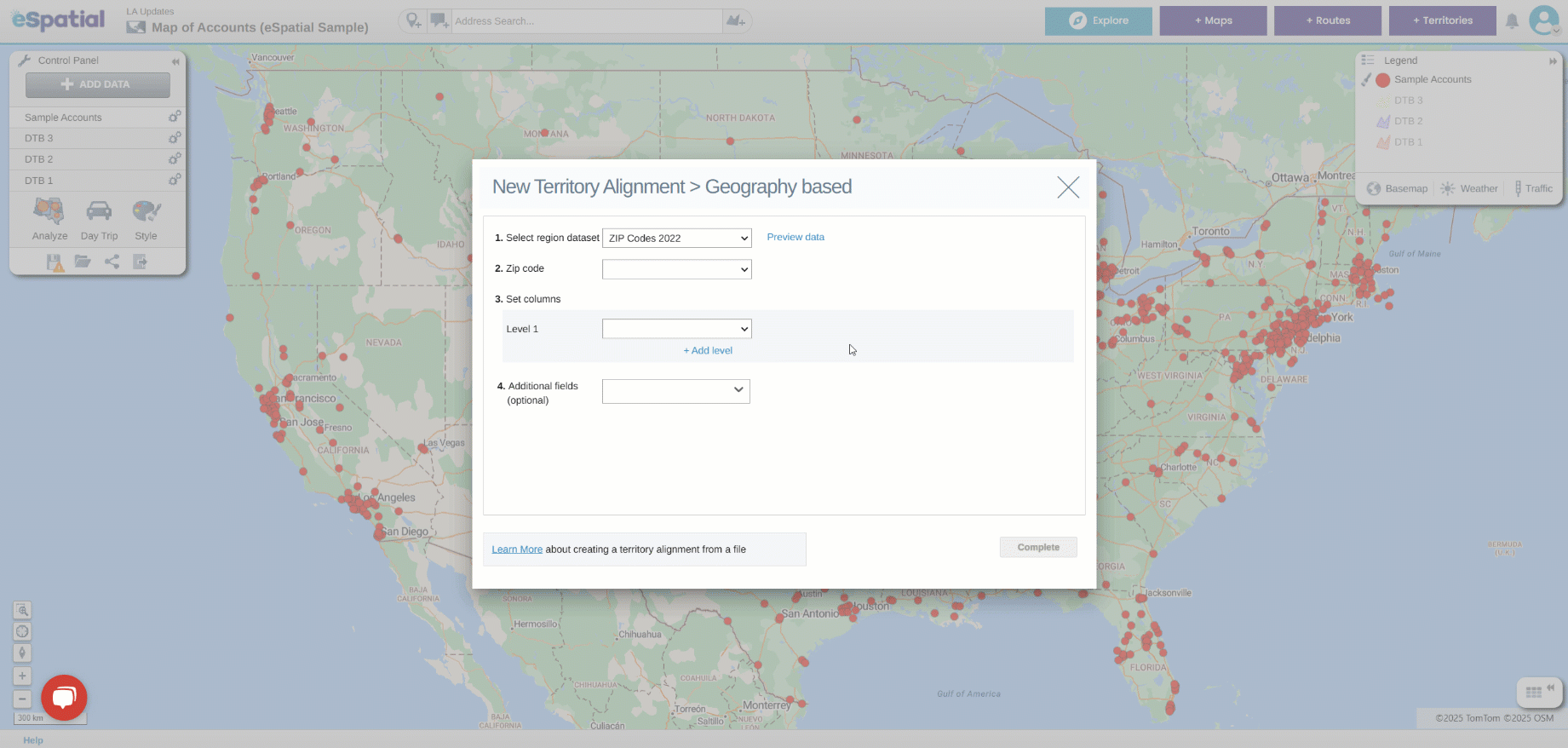Click the add annotation comment icon
Image resolution: width=1568 pixels, height=748 pixels.
[x=439, y=20]
